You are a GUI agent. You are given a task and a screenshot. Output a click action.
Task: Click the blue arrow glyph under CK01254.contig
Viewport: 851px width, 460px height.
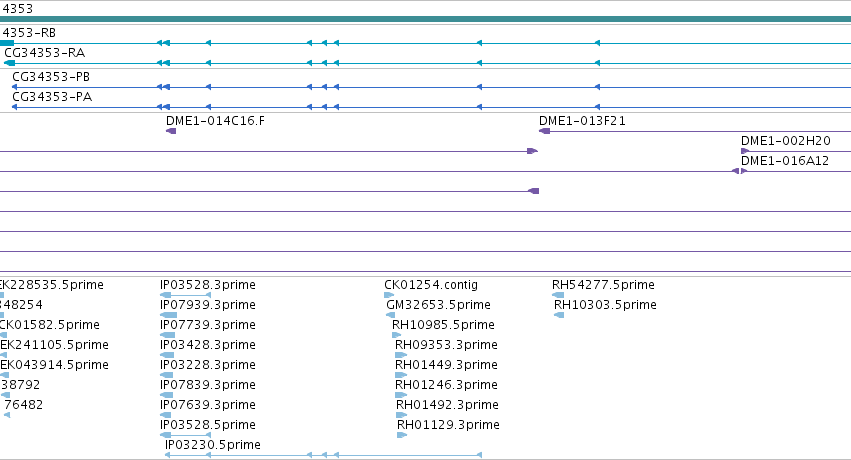tap(389, 295)
